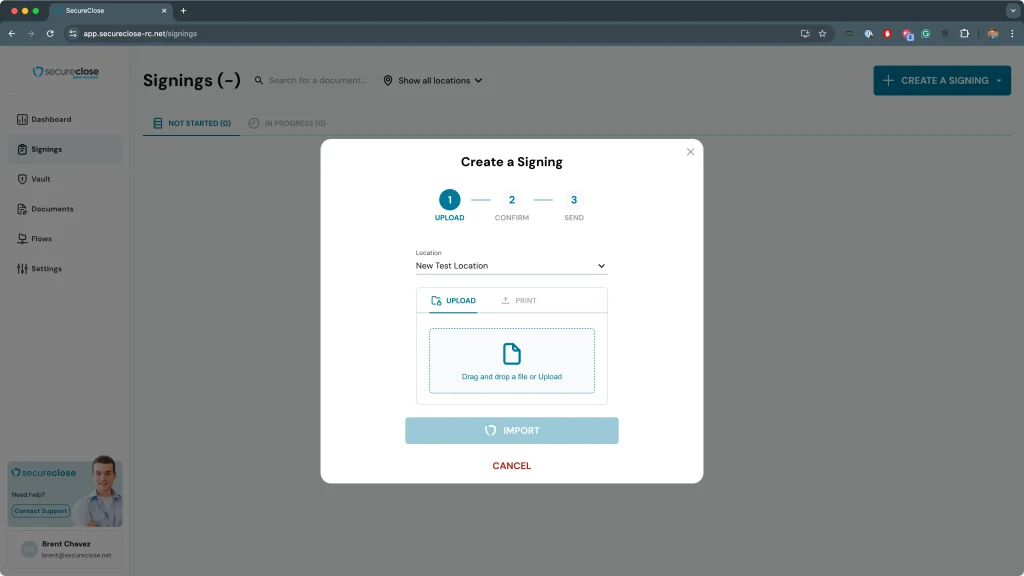Switch to the Print tab
The height and width of the screenshot is (576, 1024).
point(519,301)
